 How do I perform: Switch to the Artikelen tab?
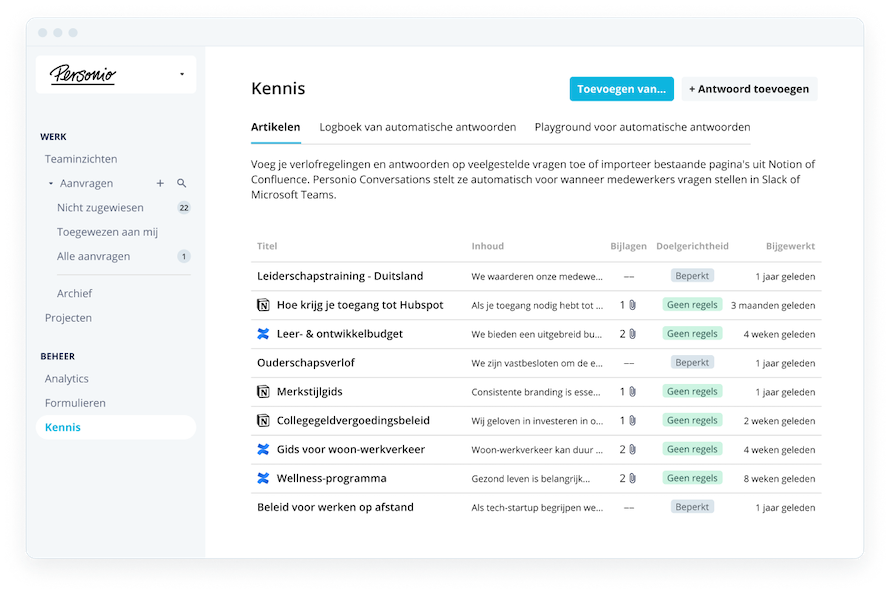[x=276, y=127]
